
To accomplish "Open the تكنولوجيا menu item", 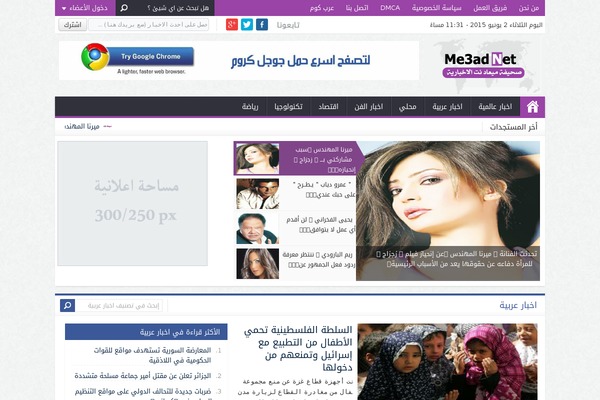I will pos(288,107).
